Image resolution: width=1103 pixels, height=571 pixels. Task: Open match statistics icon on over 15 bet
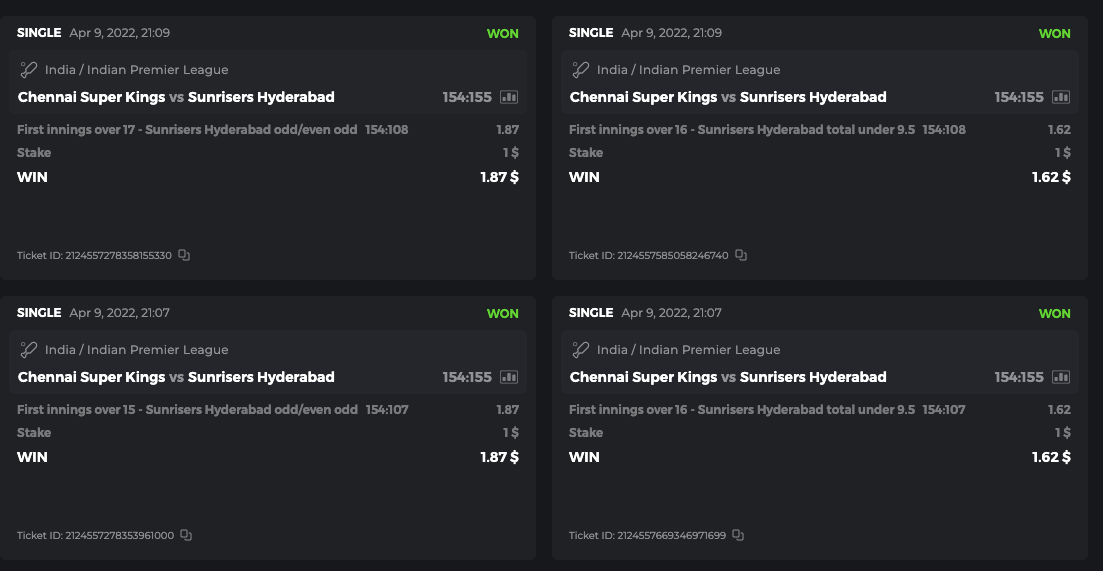pyautogui.click(x=509, y=377)
